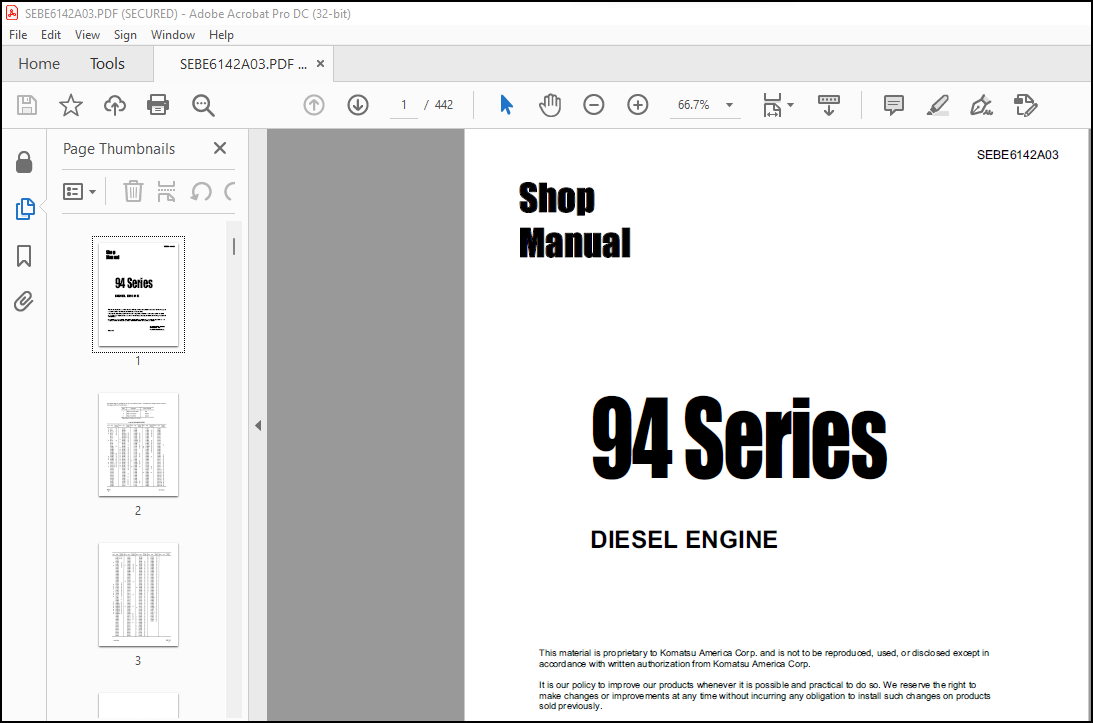Select page 2 thumbnail
The height and width of the screenshot is (723, 1093).
pos(138,445)
